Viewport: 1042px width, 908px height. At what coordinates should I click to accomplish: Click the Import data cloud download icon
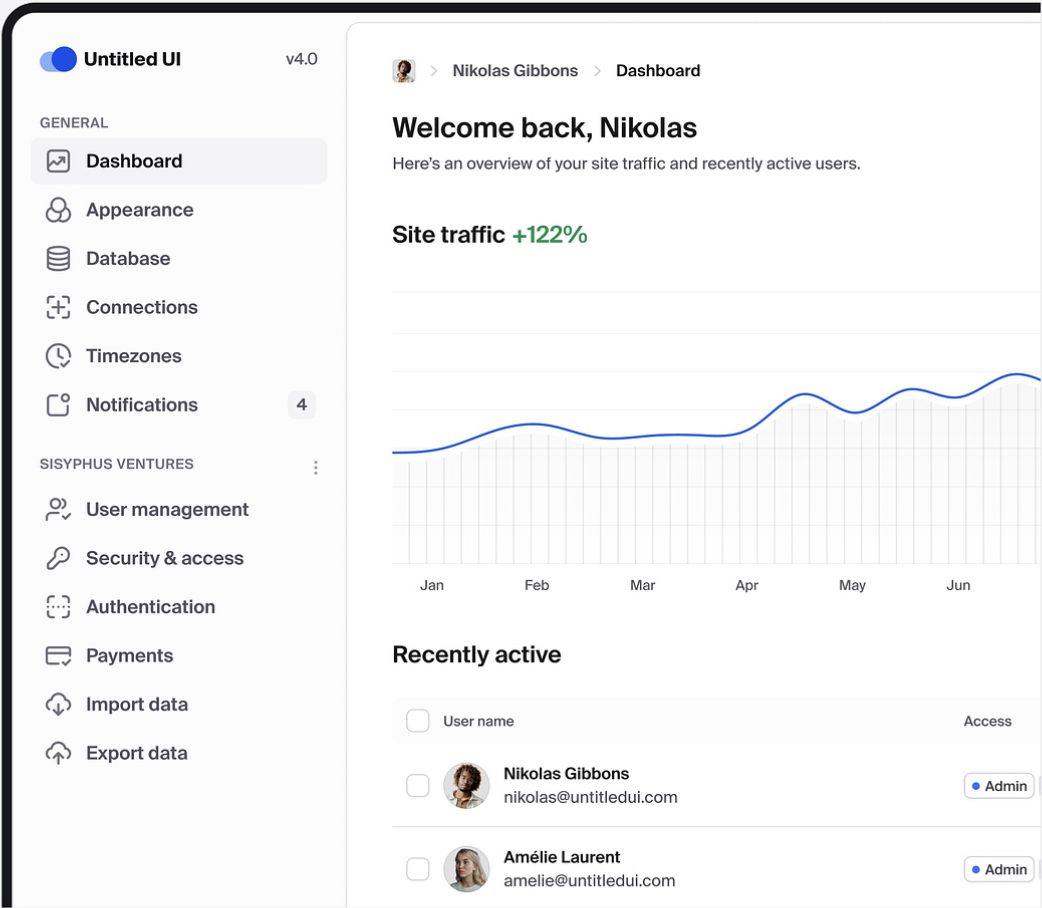point(58,705)
